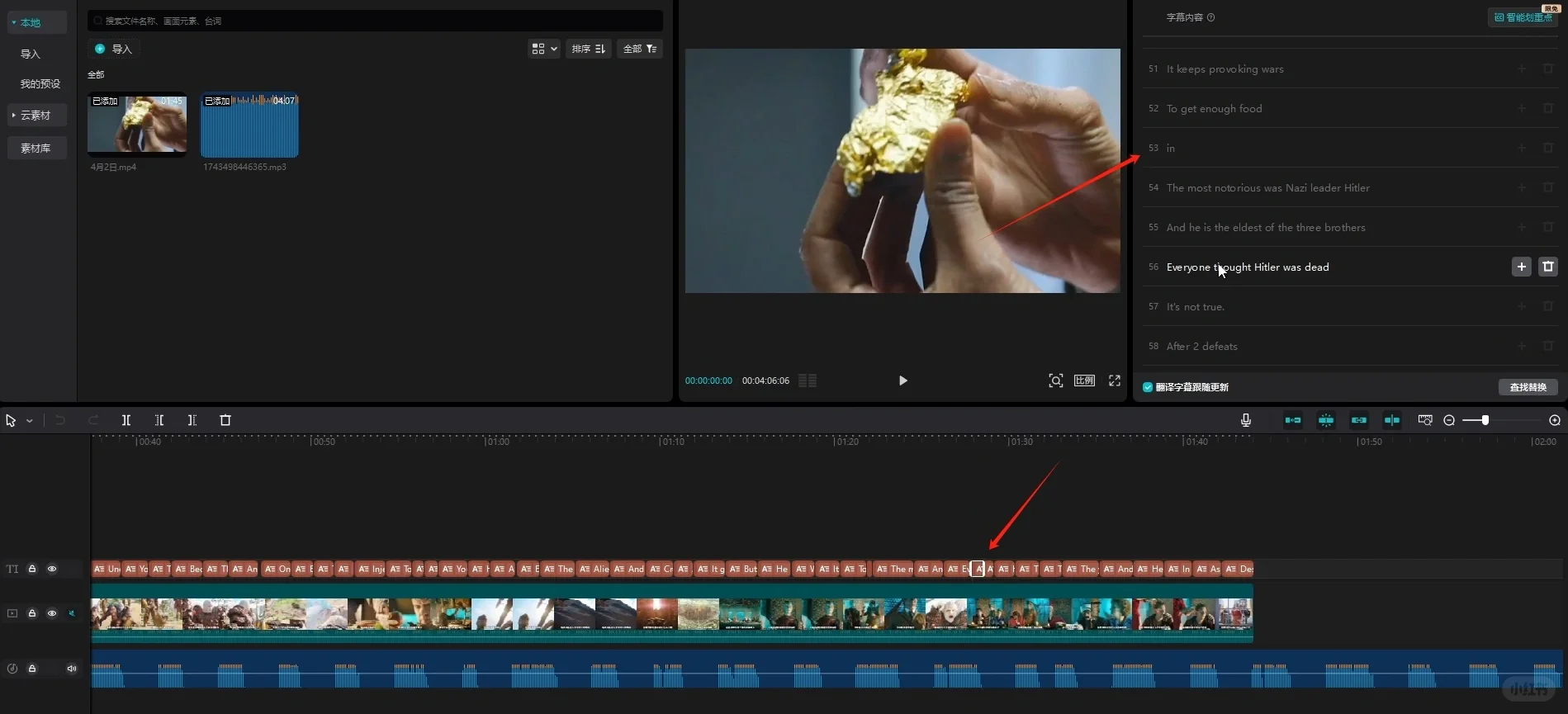Lock the main video track
Image resolution: width=1568 pixels, height=714 pixels.
tap(32, 613)
